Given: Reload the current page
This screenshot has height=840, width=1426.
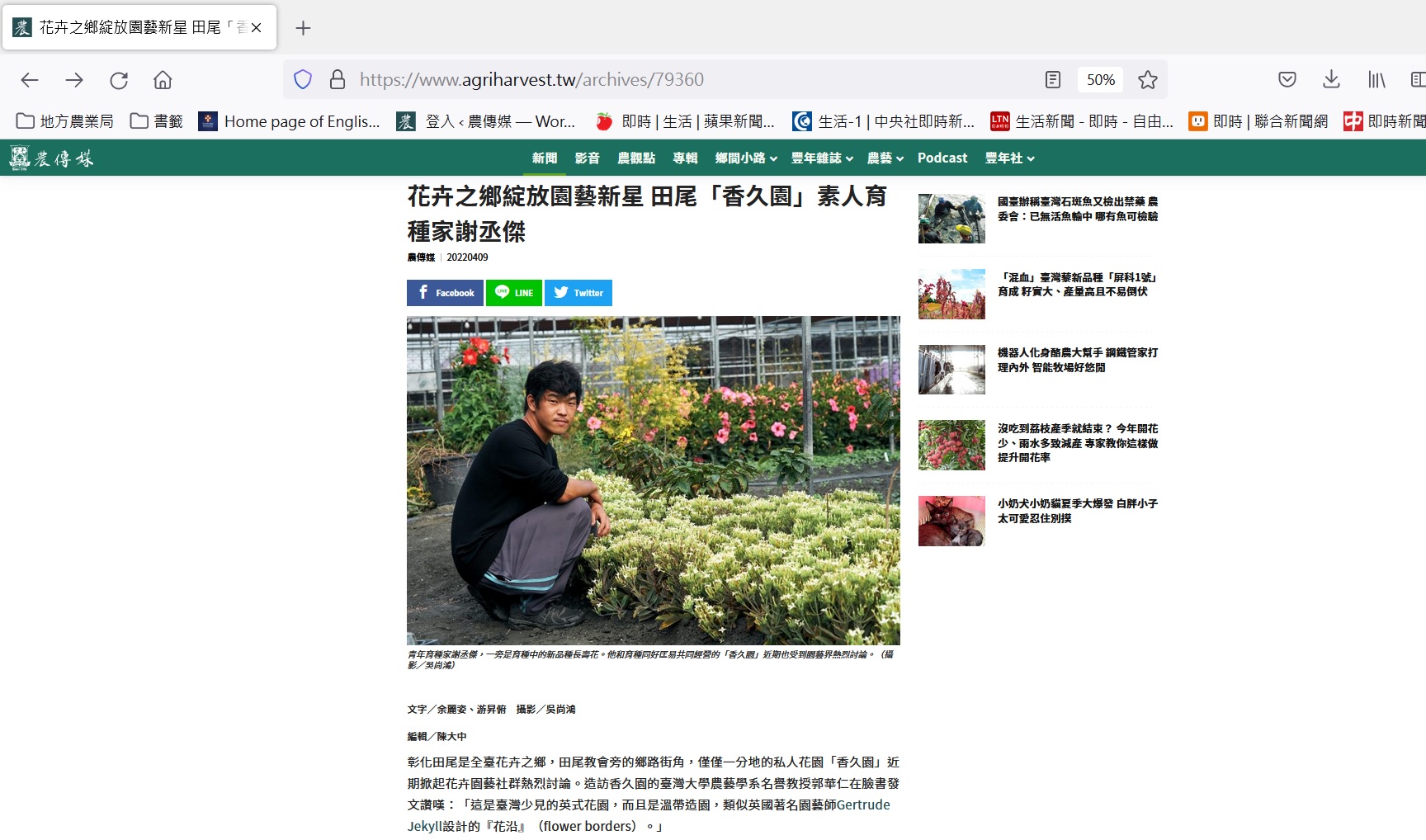Looking at the screenshot, I should 119,80.
